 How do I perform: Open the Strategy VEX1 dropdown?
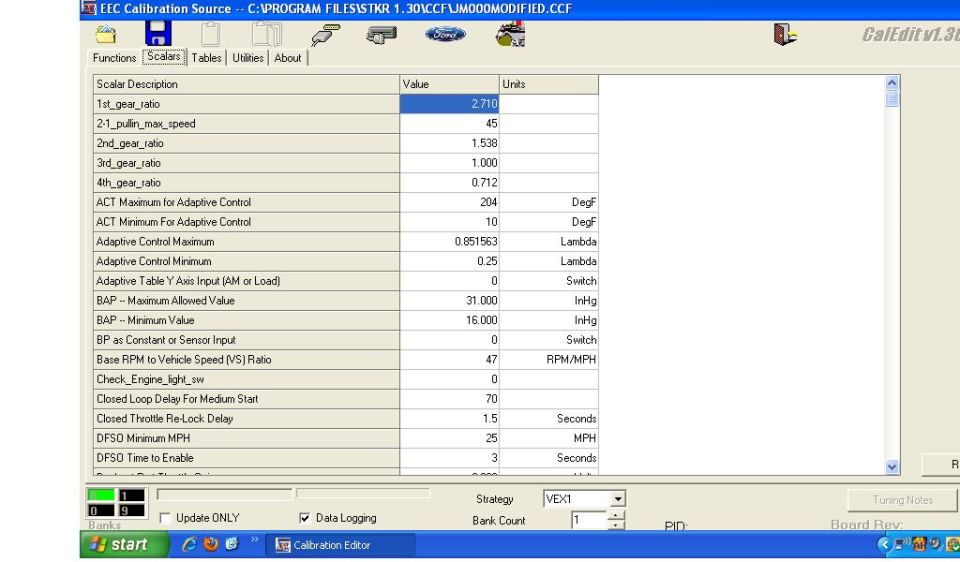[x=618, y=499]
